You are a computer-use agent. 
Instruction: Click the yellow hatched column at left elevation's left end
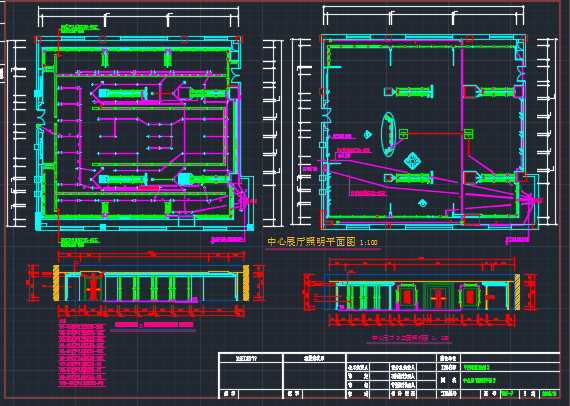(x=56, y=283)
